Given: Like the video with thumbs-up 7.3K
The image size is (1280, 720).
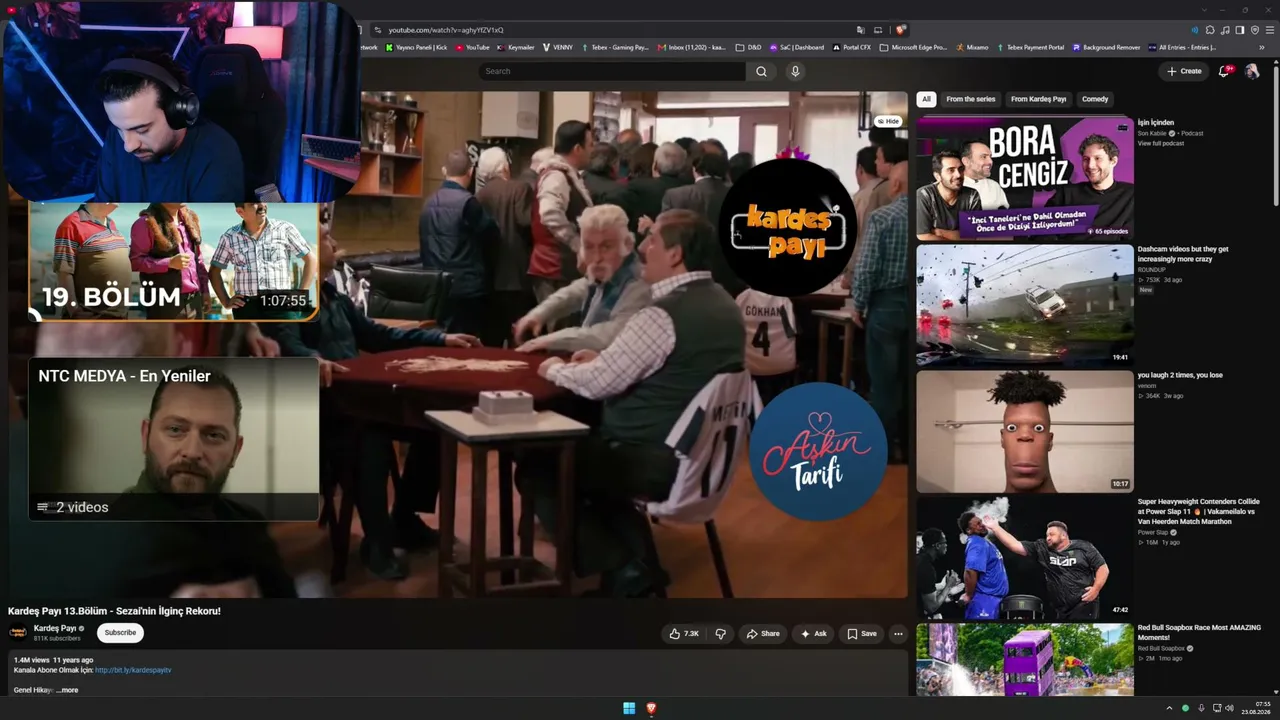Looking at the screenshot, I should point(684,634).
